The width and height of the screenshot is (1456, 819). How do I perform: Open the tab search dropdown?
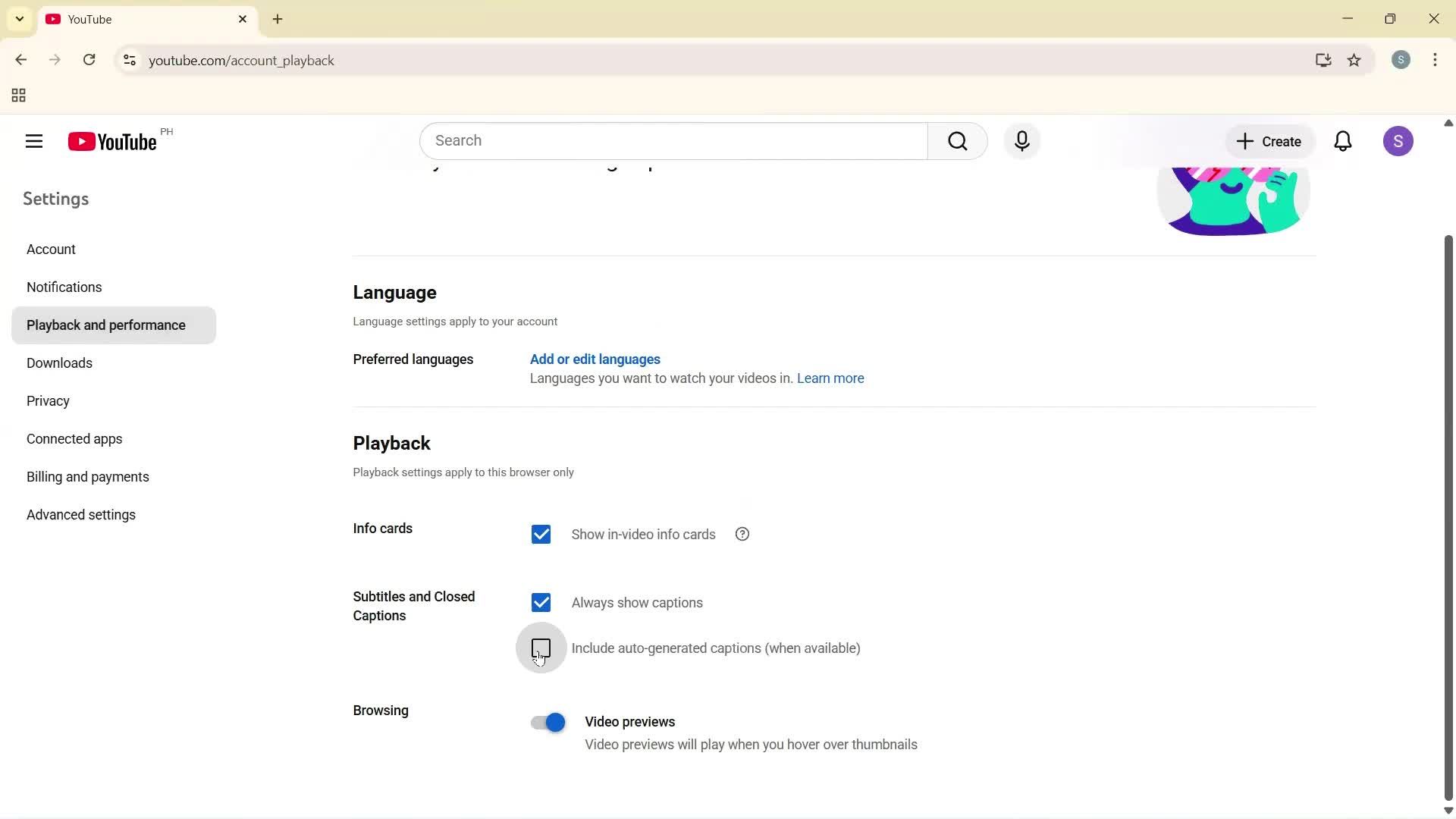[x=19, y=18]
